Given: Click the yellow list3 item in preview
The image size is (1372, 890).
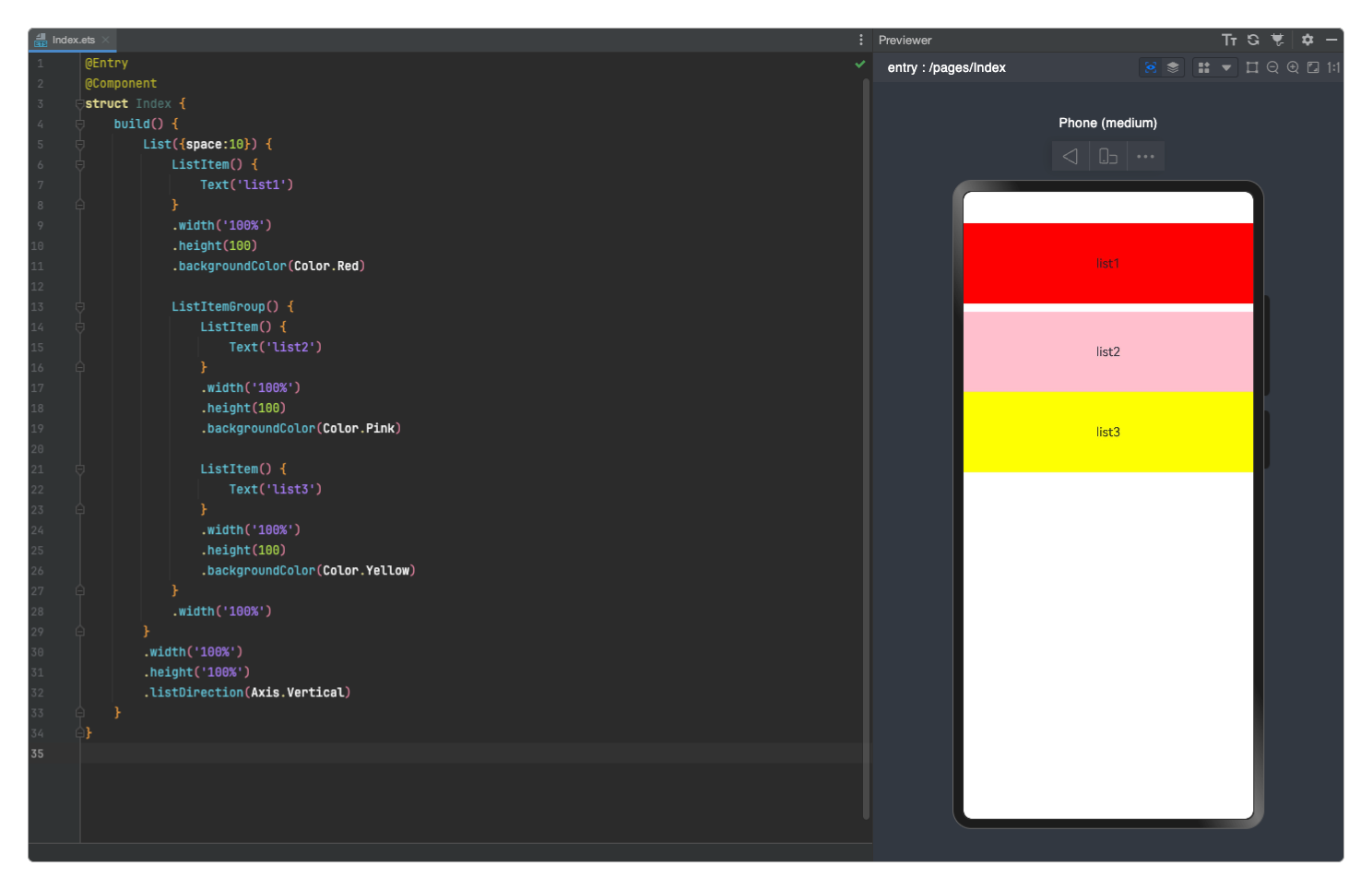Looking at the screenshot, I should pos(1107,432).
